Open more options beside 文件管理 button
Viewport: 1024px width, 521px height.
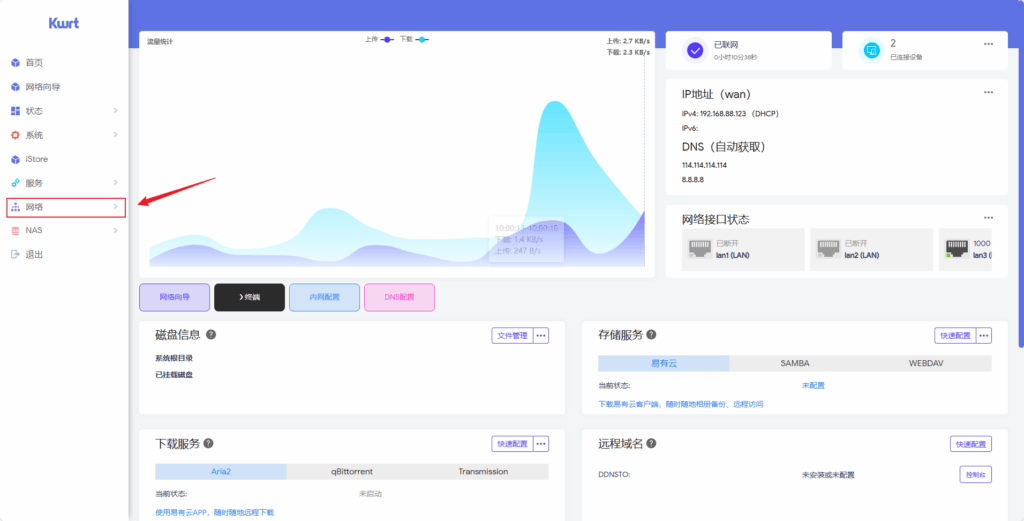coord(541,336)
